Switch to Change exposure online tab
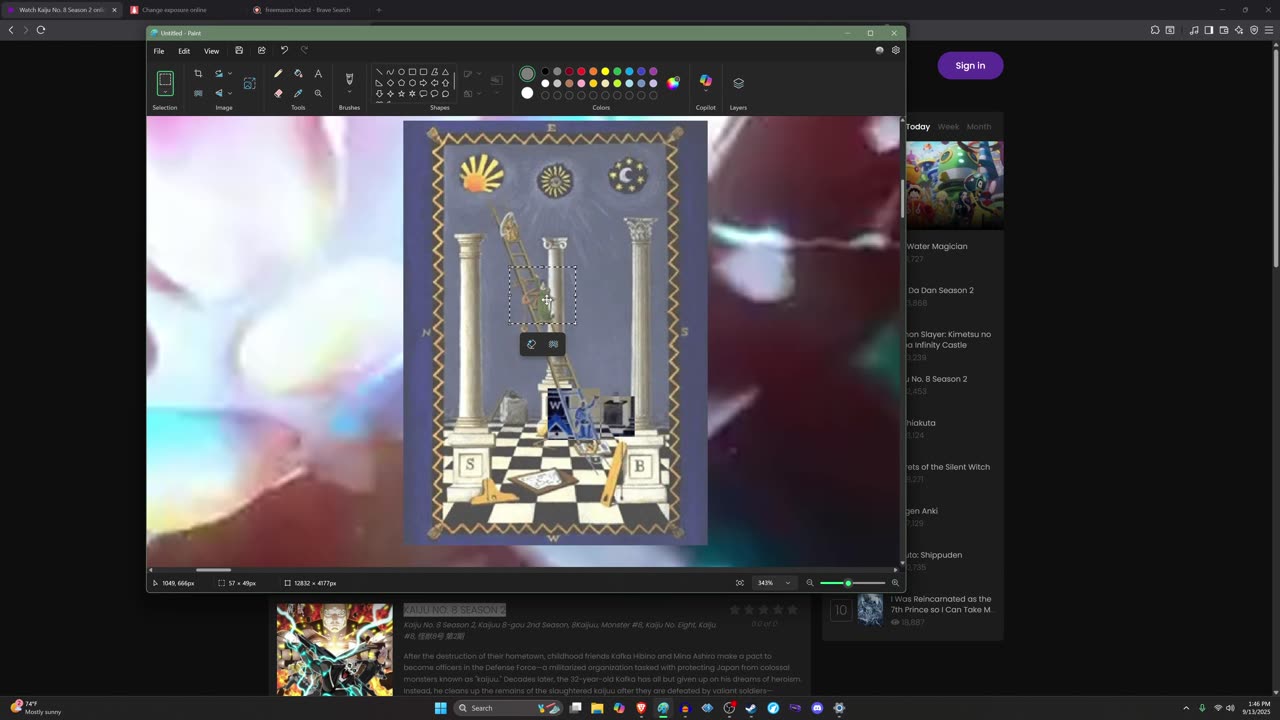Screen dimensions: 1280x720 174,10
